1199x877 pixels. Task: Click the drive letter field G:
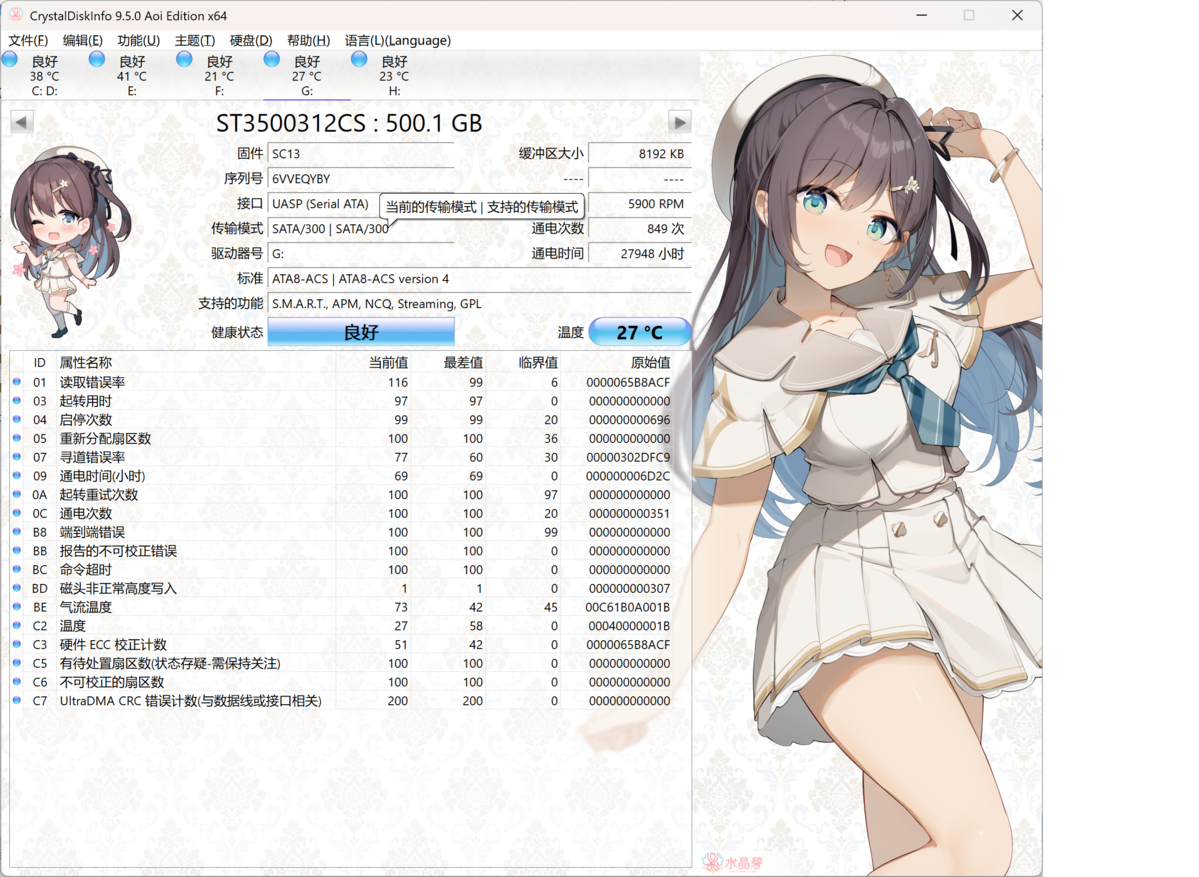(x=361, y=254)
